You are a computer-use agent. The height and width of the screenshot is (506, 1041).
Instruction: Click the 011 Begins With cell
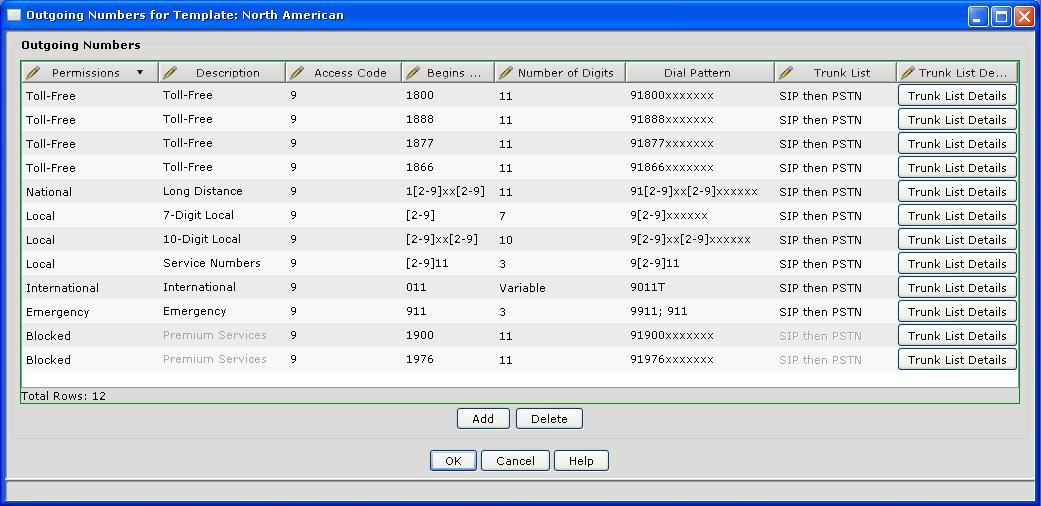pos(448,288)
